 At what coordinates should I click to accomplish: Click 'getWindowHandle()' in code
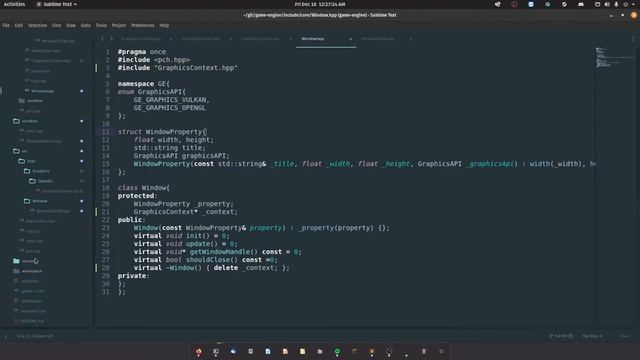pos(224,252)
